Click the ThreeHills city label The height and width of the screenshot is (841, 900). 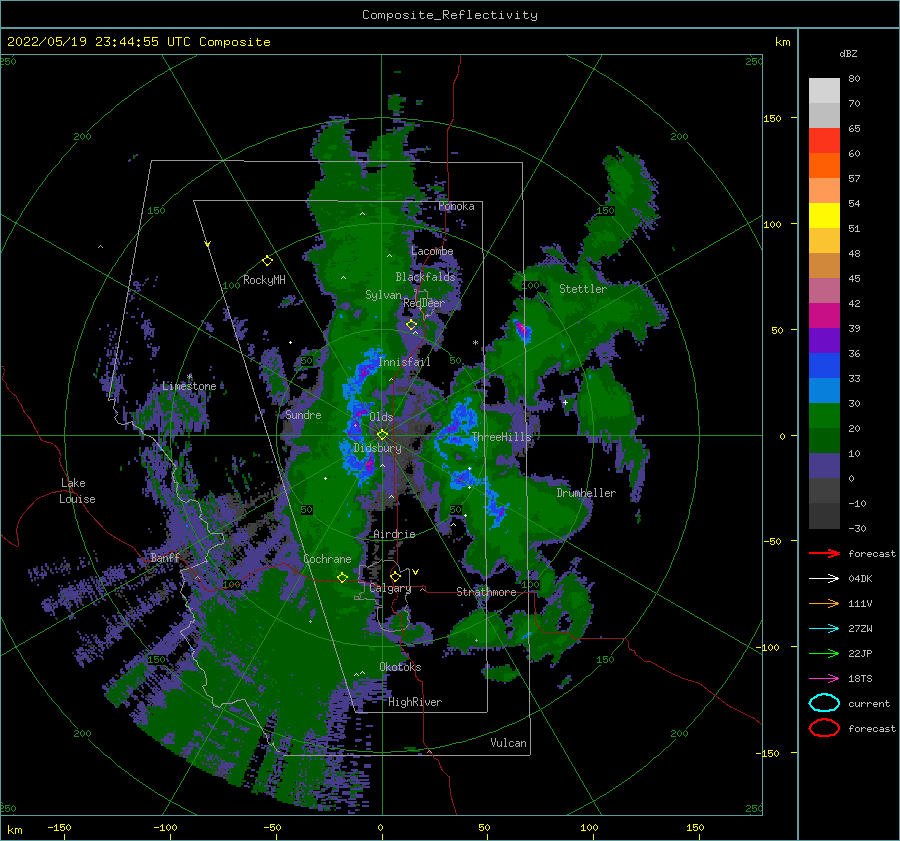pos(501,437)
